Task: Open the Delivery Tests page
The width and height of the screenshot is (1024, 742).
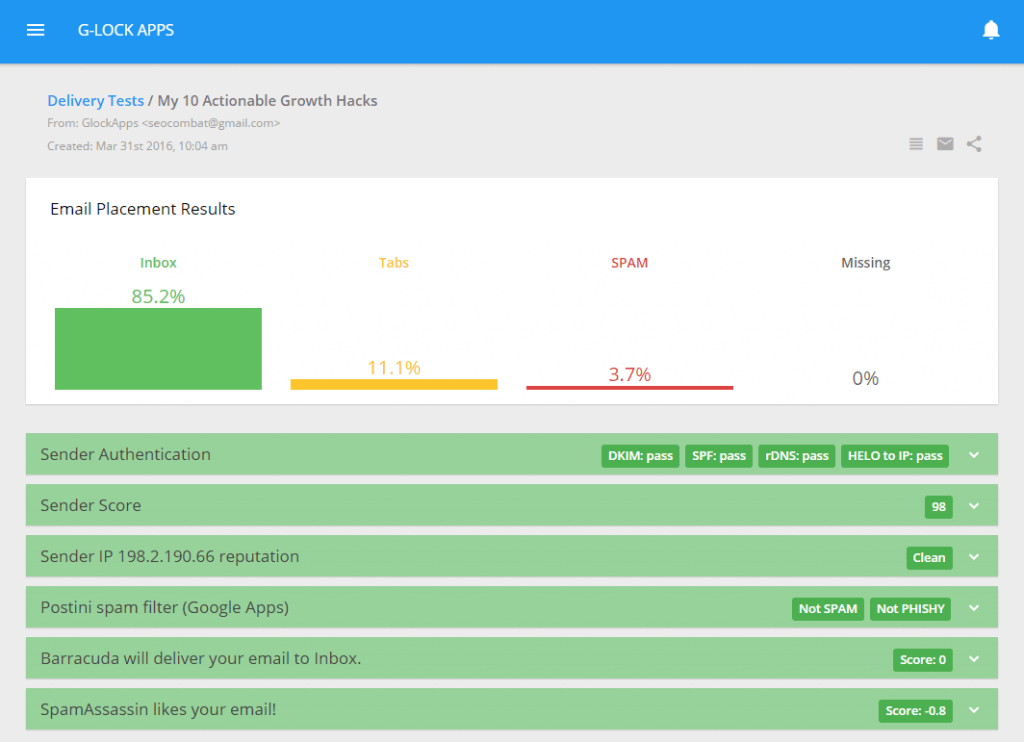Action: point(95,100)
